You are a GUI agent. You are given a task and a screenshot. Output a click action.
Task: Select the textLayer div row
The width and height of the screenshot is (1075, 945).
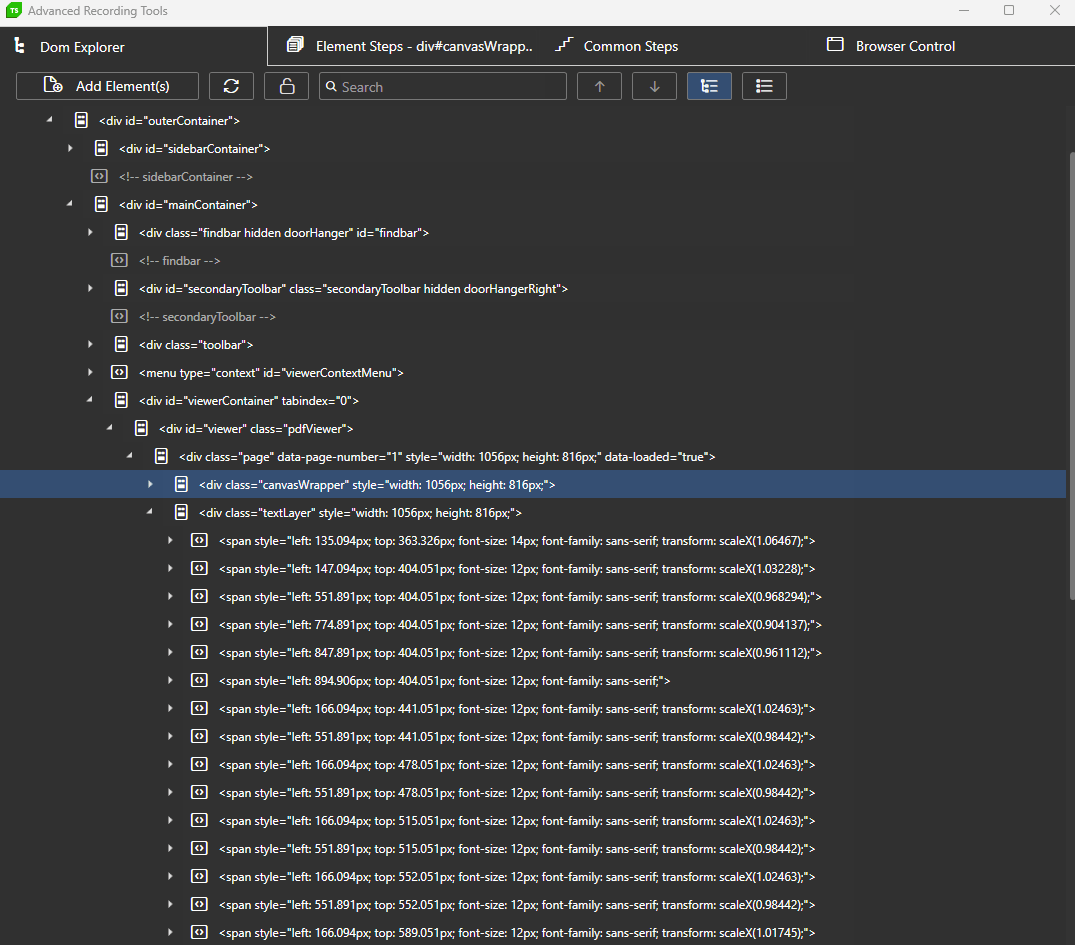[533, 512]
